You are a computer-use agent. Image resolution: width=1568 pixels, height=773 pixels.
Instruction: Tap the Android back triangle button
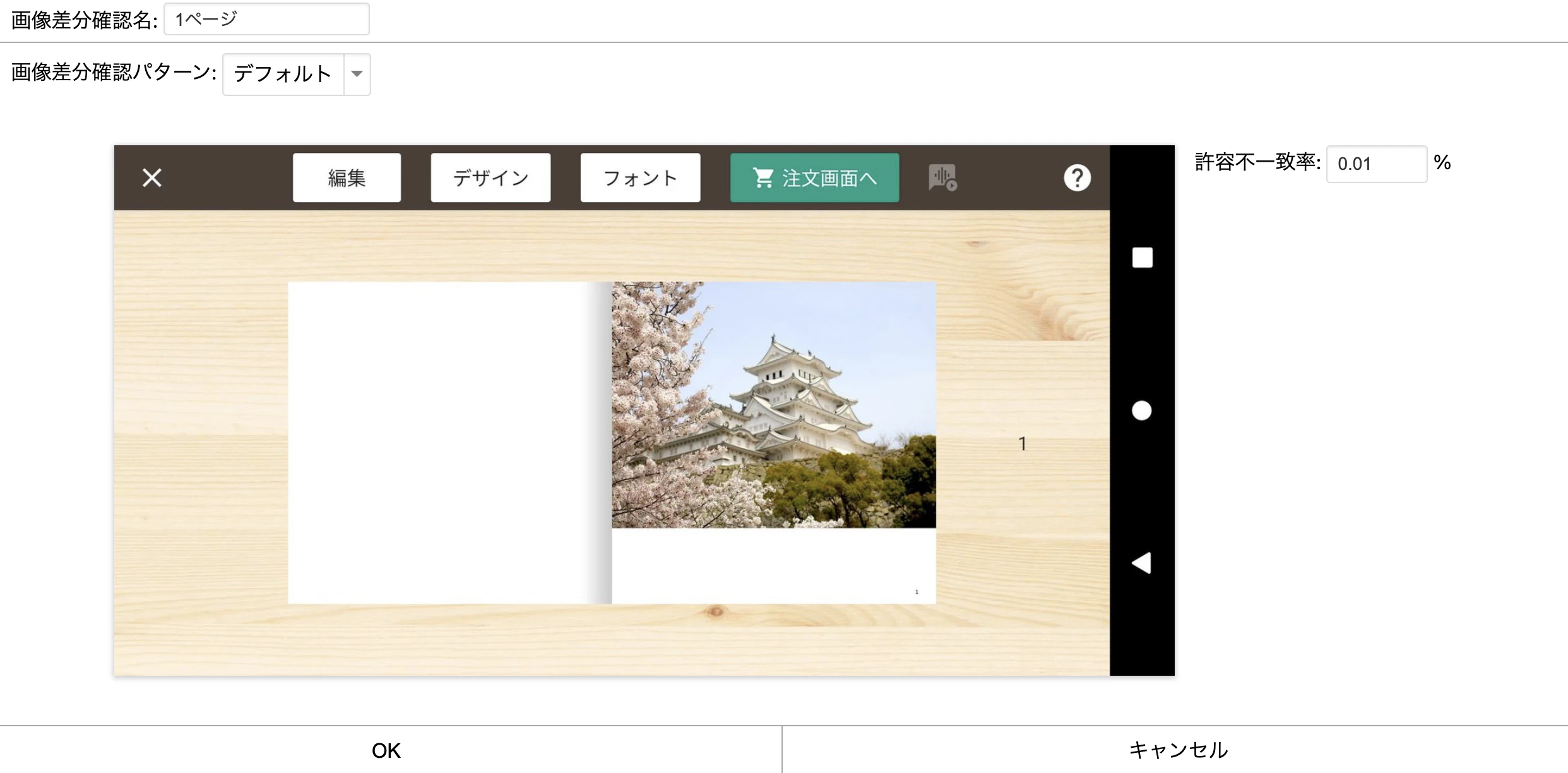(x=1141, y=563)
